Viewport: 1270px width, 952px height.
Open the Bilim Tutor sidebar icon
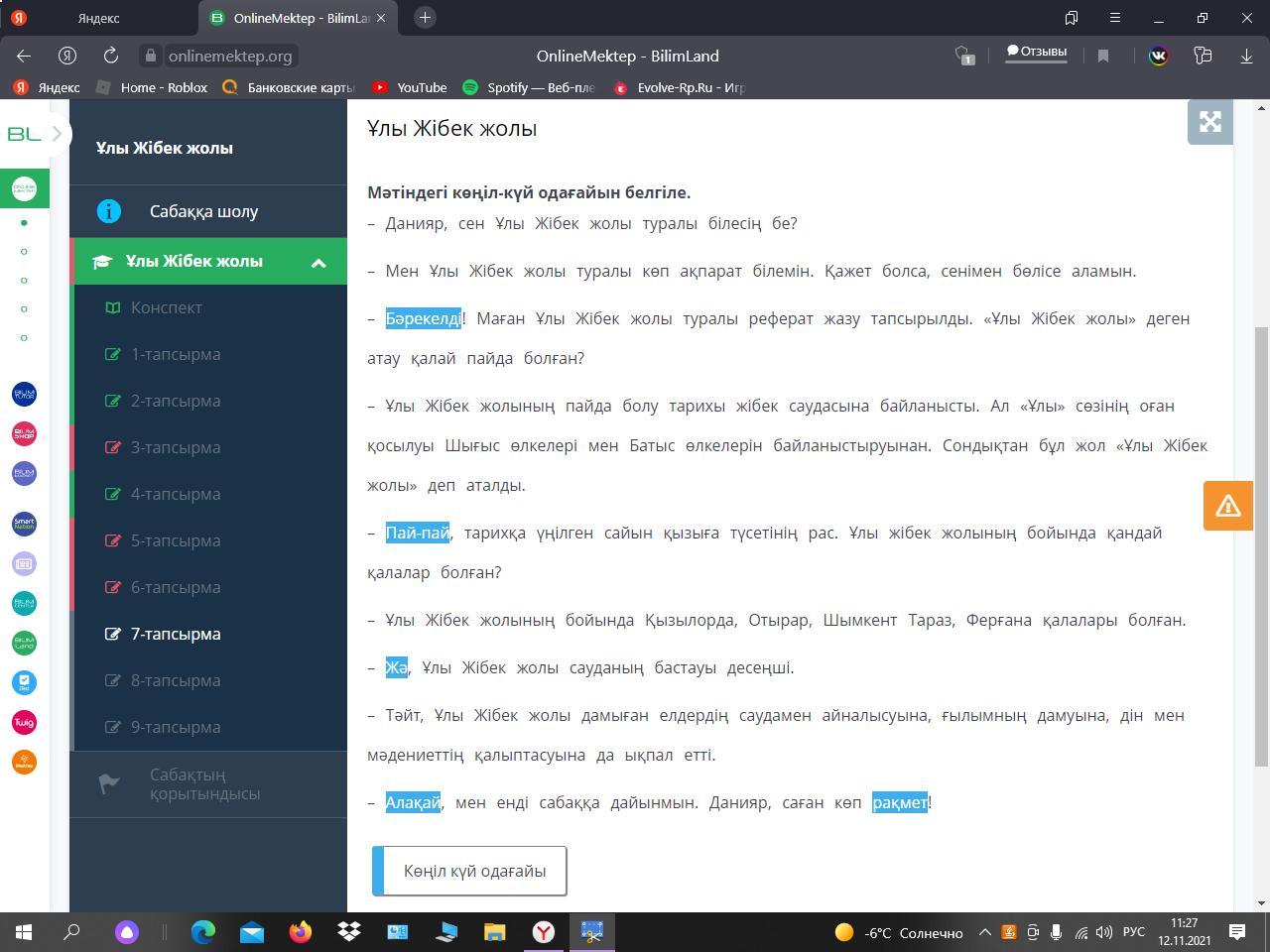click(x=24, y=394)
